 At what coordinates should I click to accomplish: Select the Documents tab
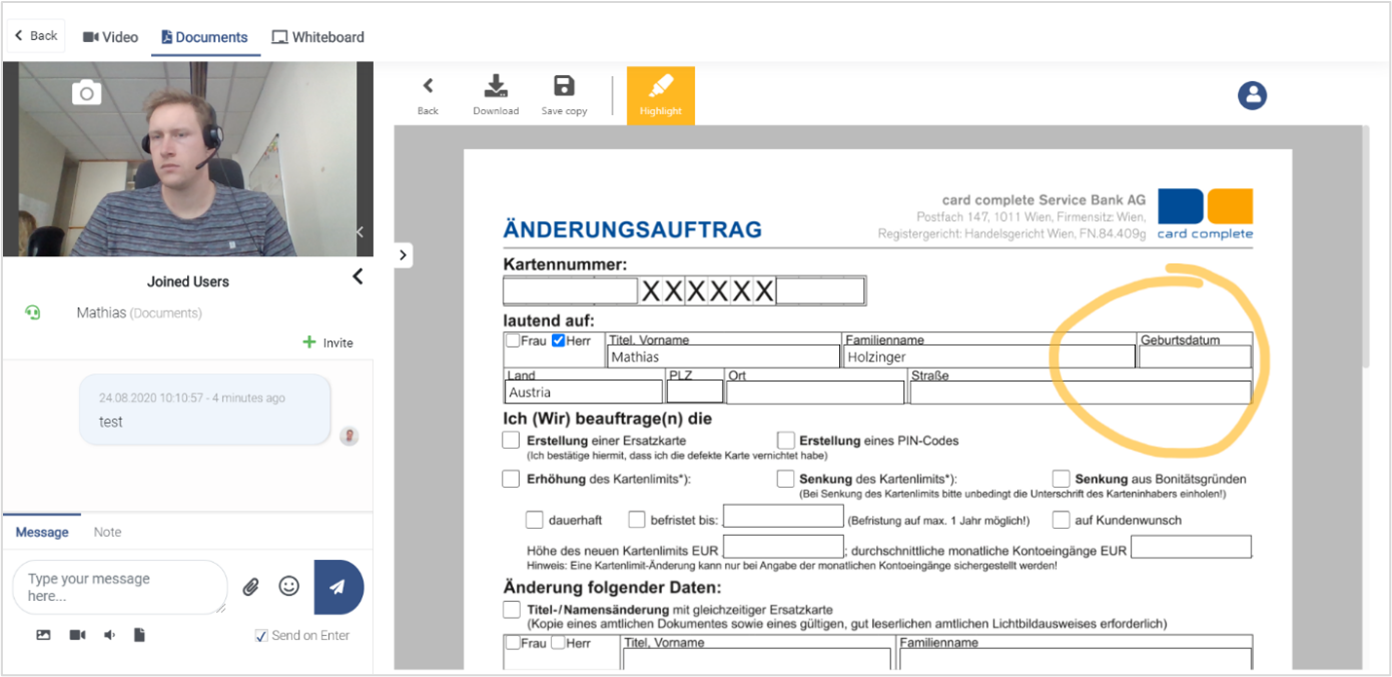[x=205, y=37]
